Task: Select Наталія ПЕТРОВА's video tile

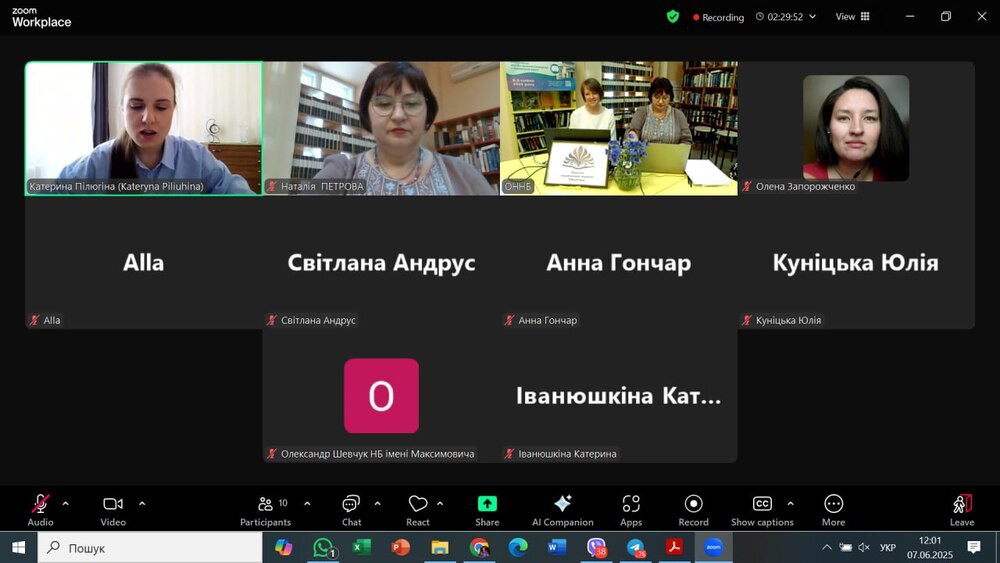Action: 381,128
